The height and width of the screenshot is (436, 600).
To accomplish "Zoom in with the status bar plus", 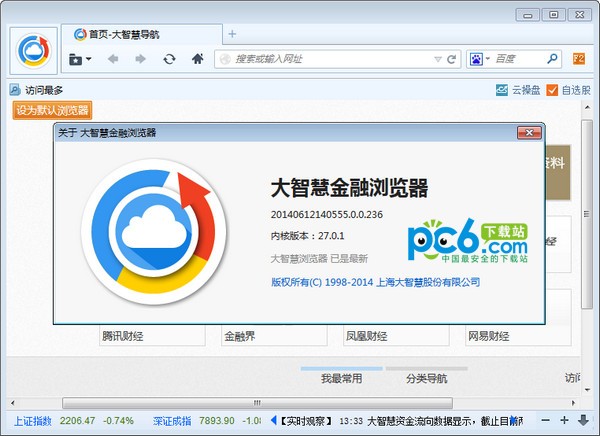I will pyautogui.click(x=564, y=420).
